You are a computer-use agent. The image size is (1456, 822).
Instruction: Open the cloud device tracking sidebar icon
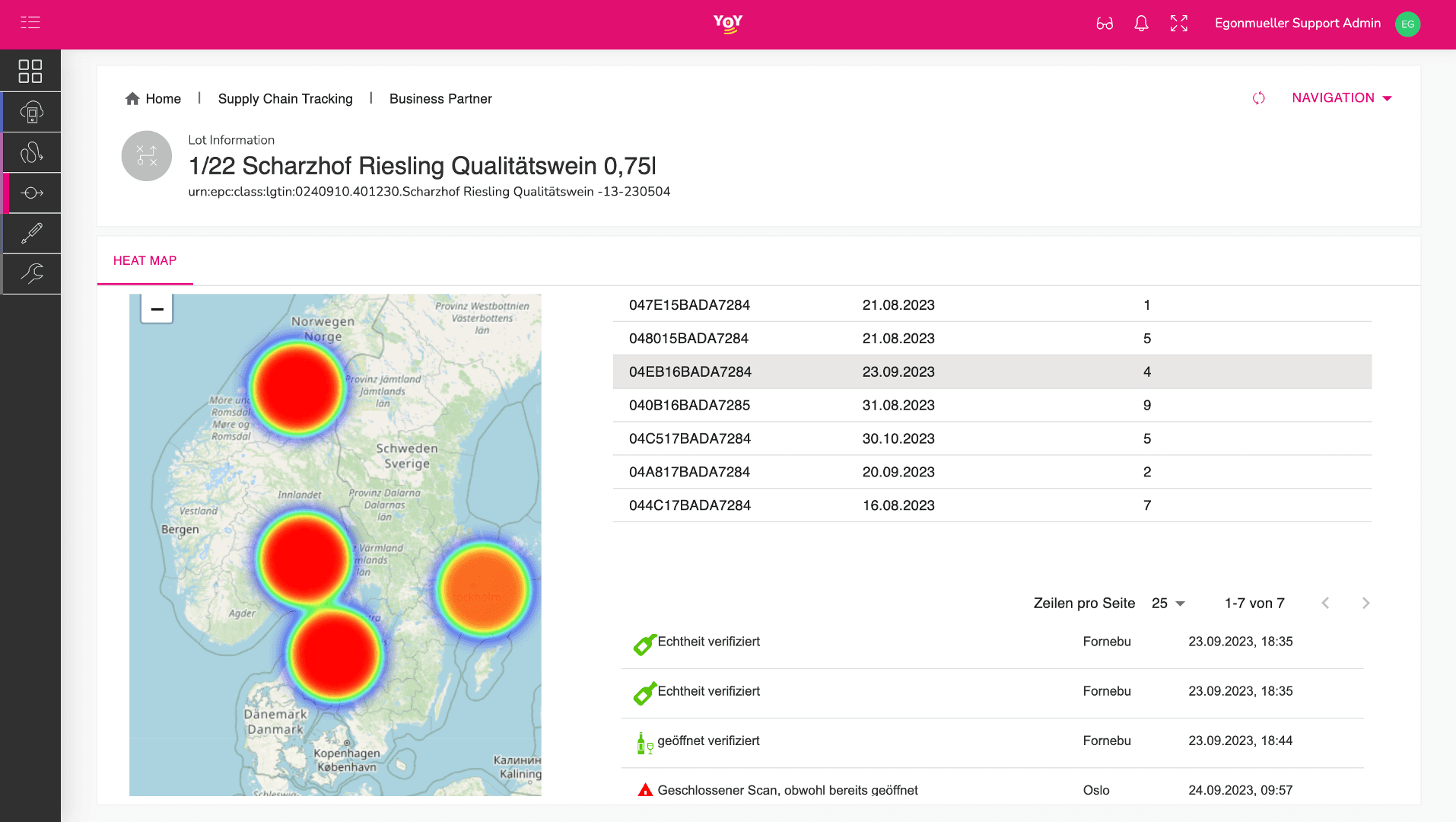click(x=31, y=112)
